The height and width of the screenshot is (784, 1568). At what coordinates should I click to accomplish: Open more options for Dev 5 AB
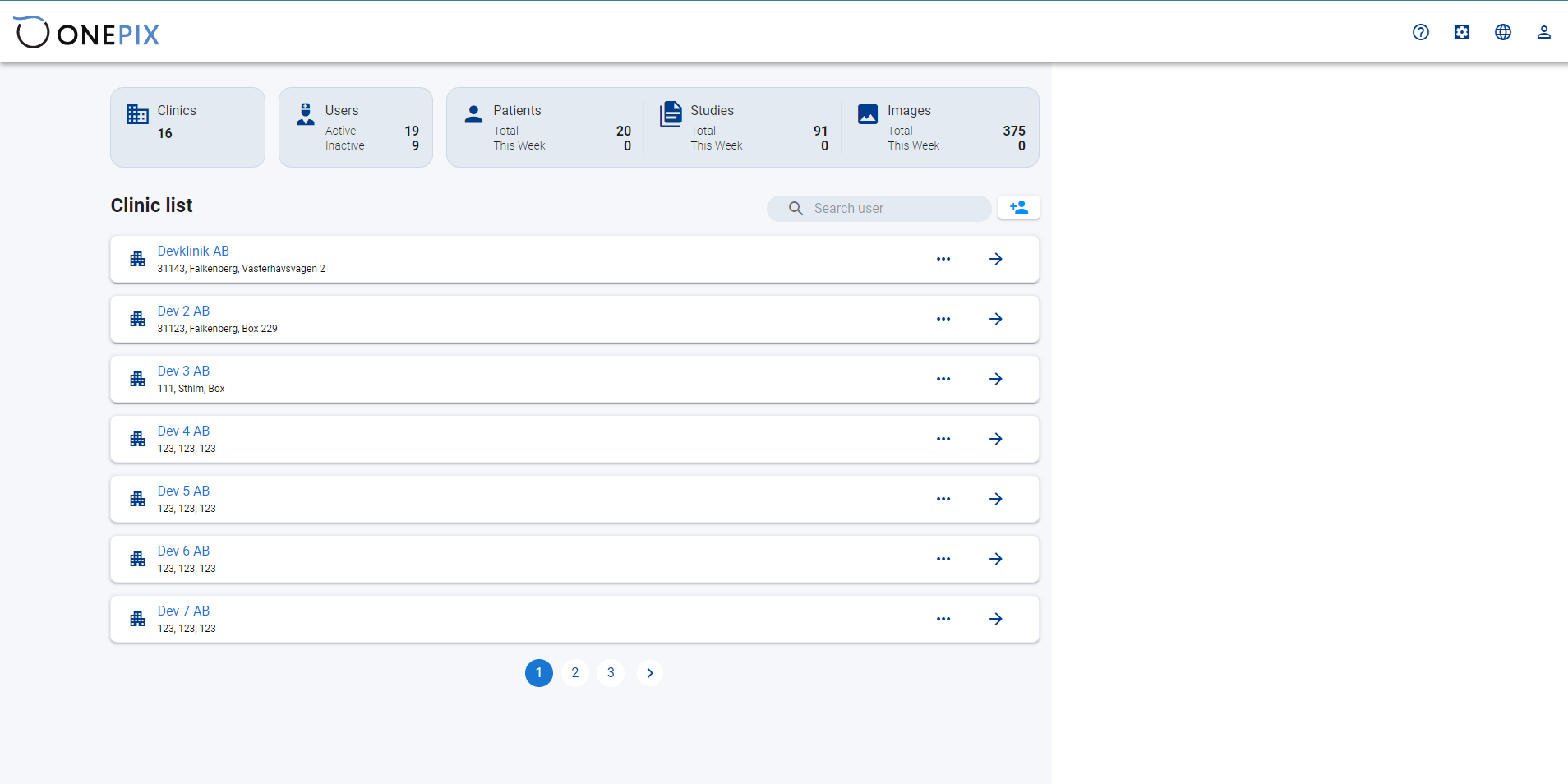[943, 499]
